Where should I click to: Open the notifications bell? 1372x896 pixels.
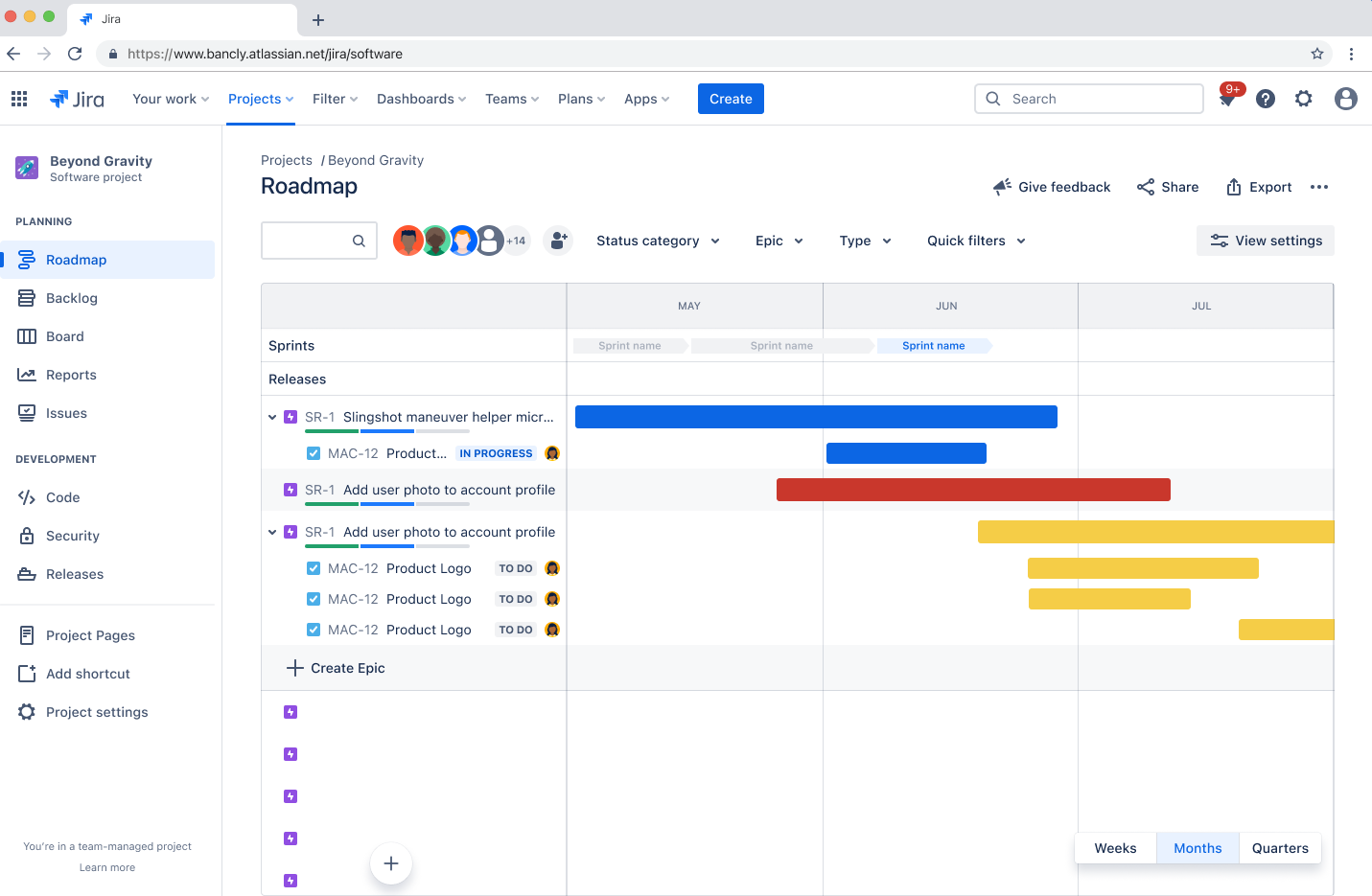1227,99
